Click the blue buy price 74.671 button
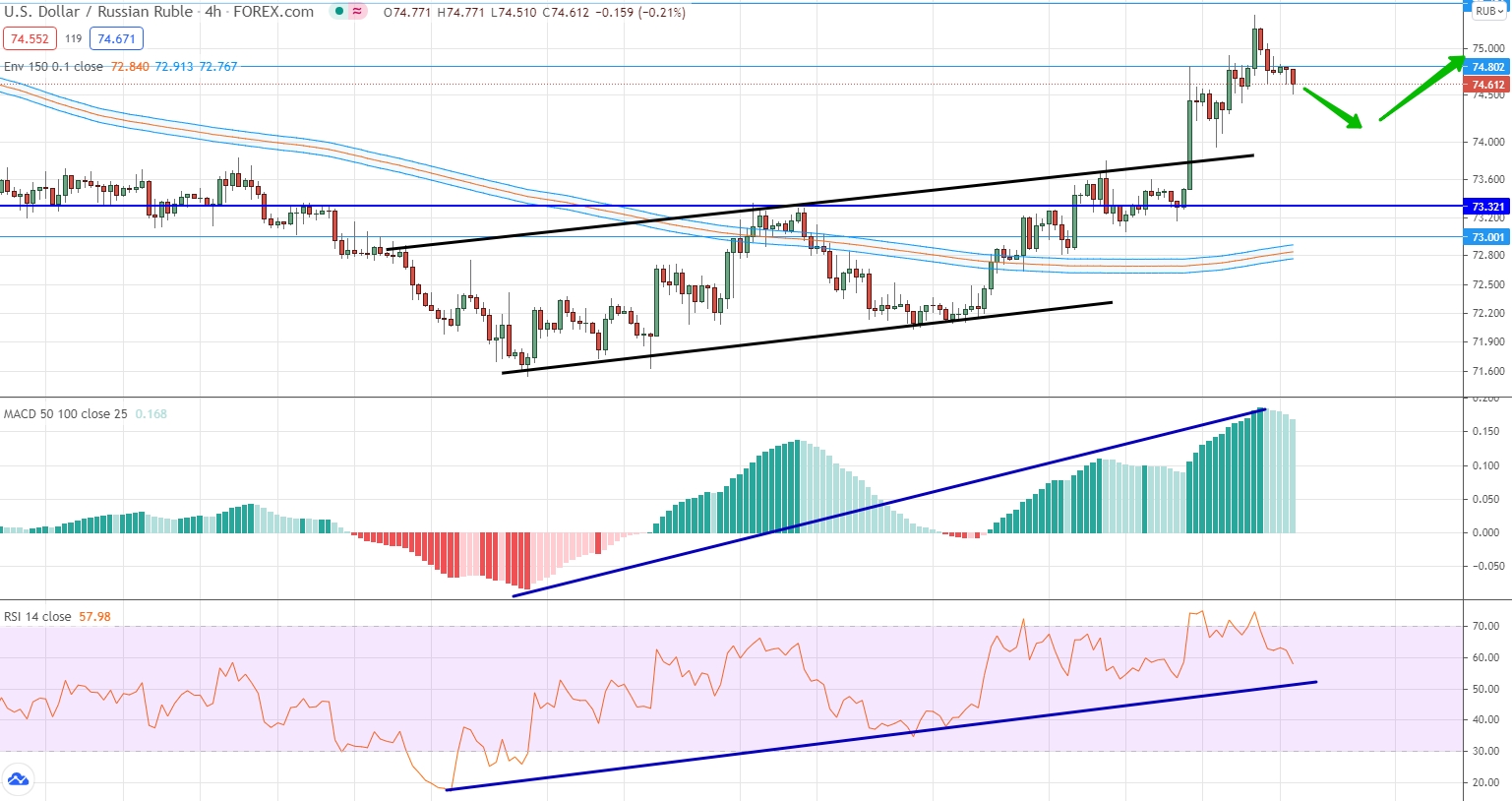This screenshot has width=1512, height=801. tap(116, 39)
